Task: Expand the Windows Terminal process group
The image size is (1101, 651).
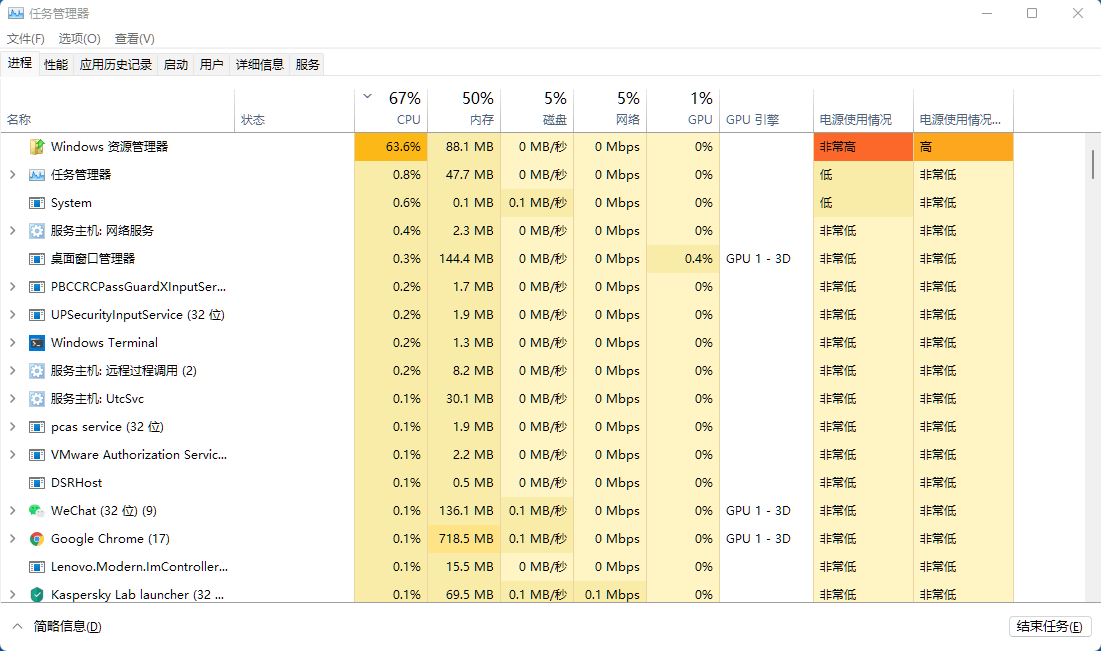Action: (13, 343)
